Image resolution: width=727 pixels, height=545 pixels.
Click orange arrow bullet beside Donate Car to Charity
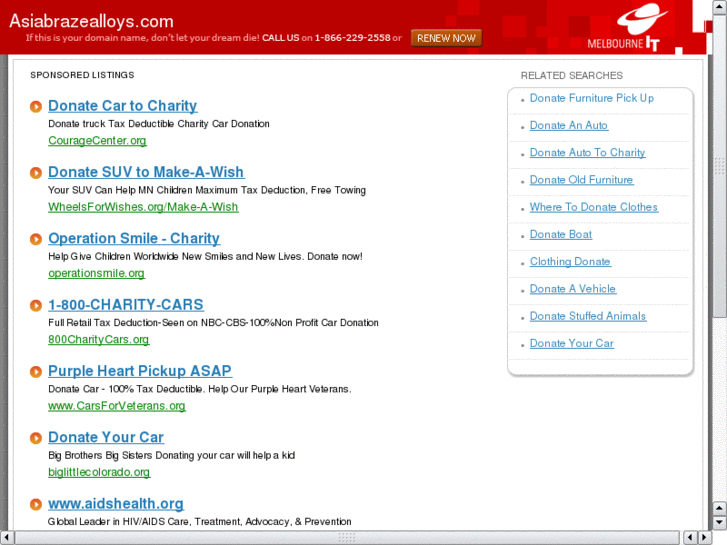click(x=36, y=107)
